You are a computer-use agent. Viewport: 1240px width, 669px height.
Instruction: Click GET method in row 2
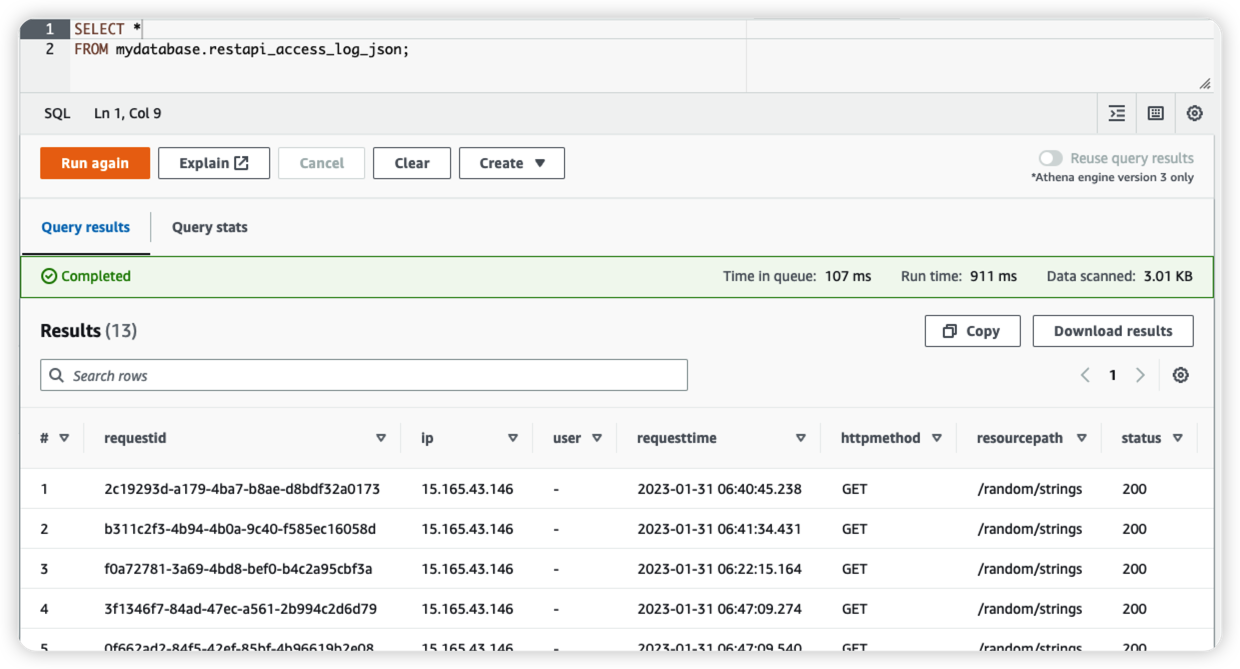pyautogui.click(x=854, y=529)
